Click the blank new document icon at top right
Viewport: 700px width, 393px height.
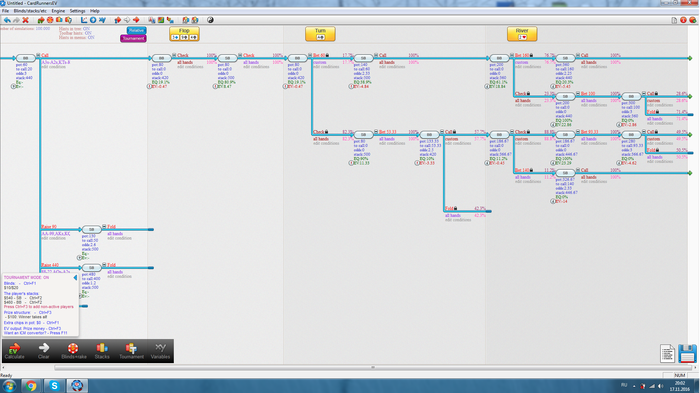pyautogui.click(x=674, y=20)
